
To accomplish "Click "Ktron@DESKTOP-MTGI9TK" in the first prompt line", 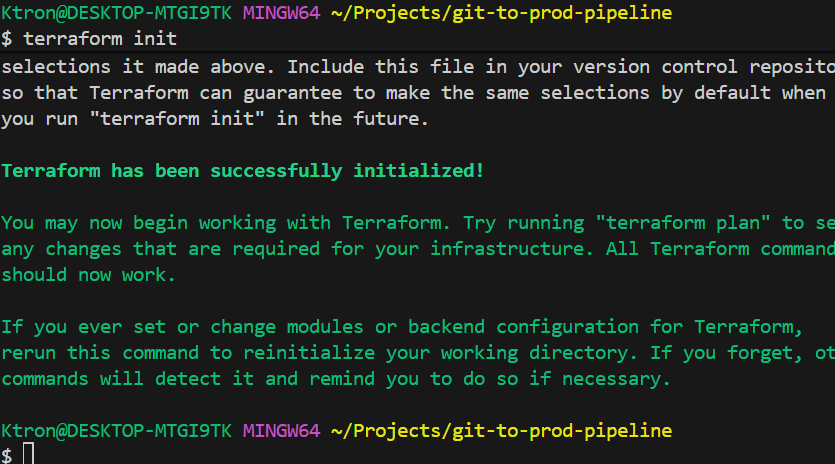I will click(116, 14).
